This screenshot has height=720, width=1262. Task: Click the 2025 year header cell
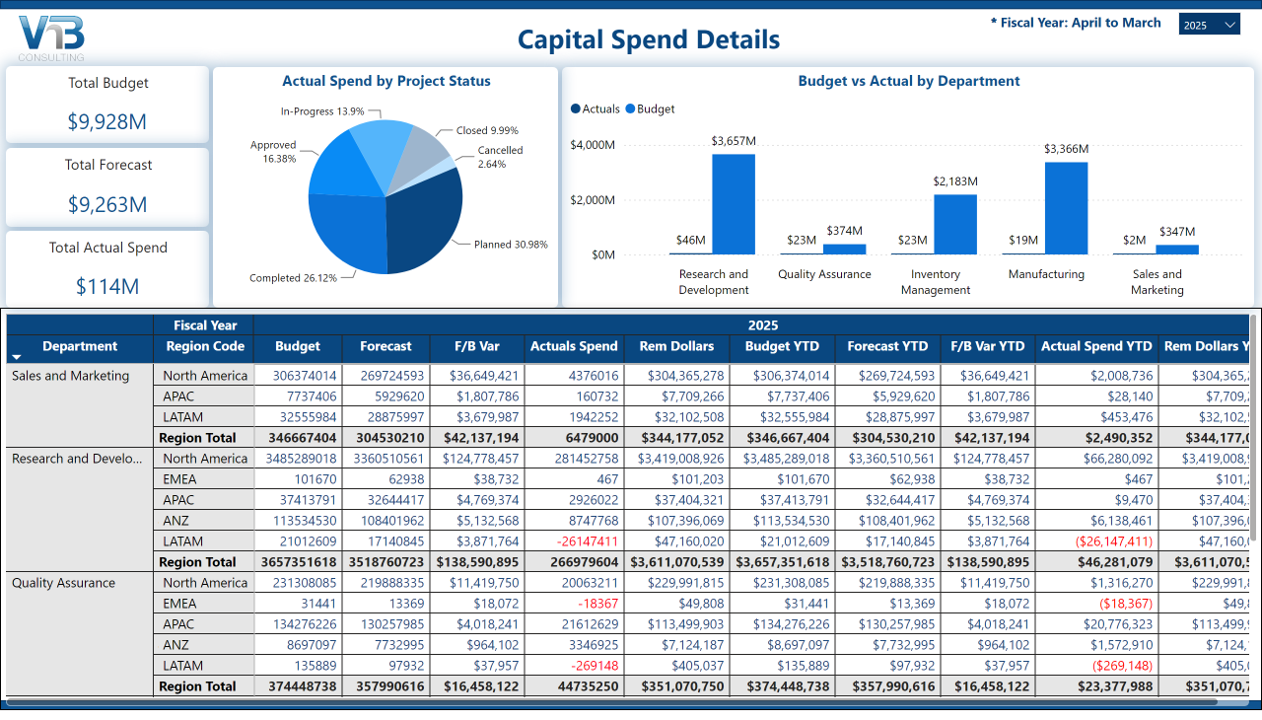coord(763,325)
